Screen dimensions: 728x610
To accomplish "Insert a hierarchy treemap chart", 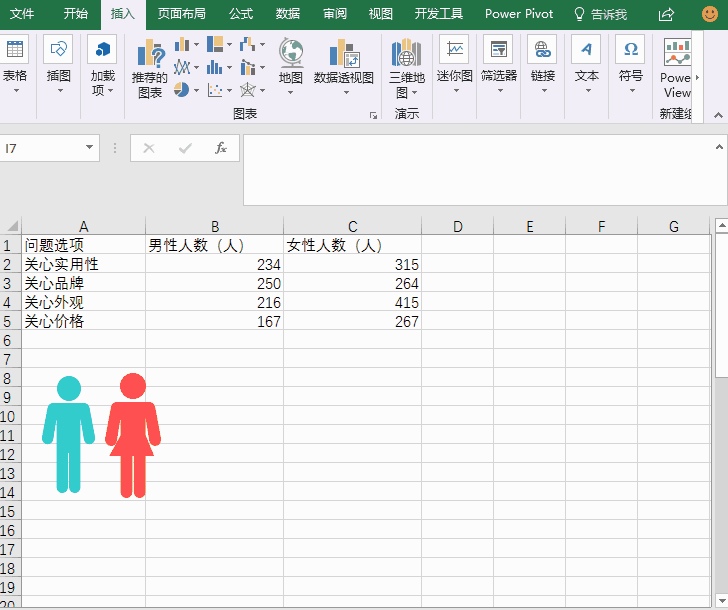I will pos(214,45).
